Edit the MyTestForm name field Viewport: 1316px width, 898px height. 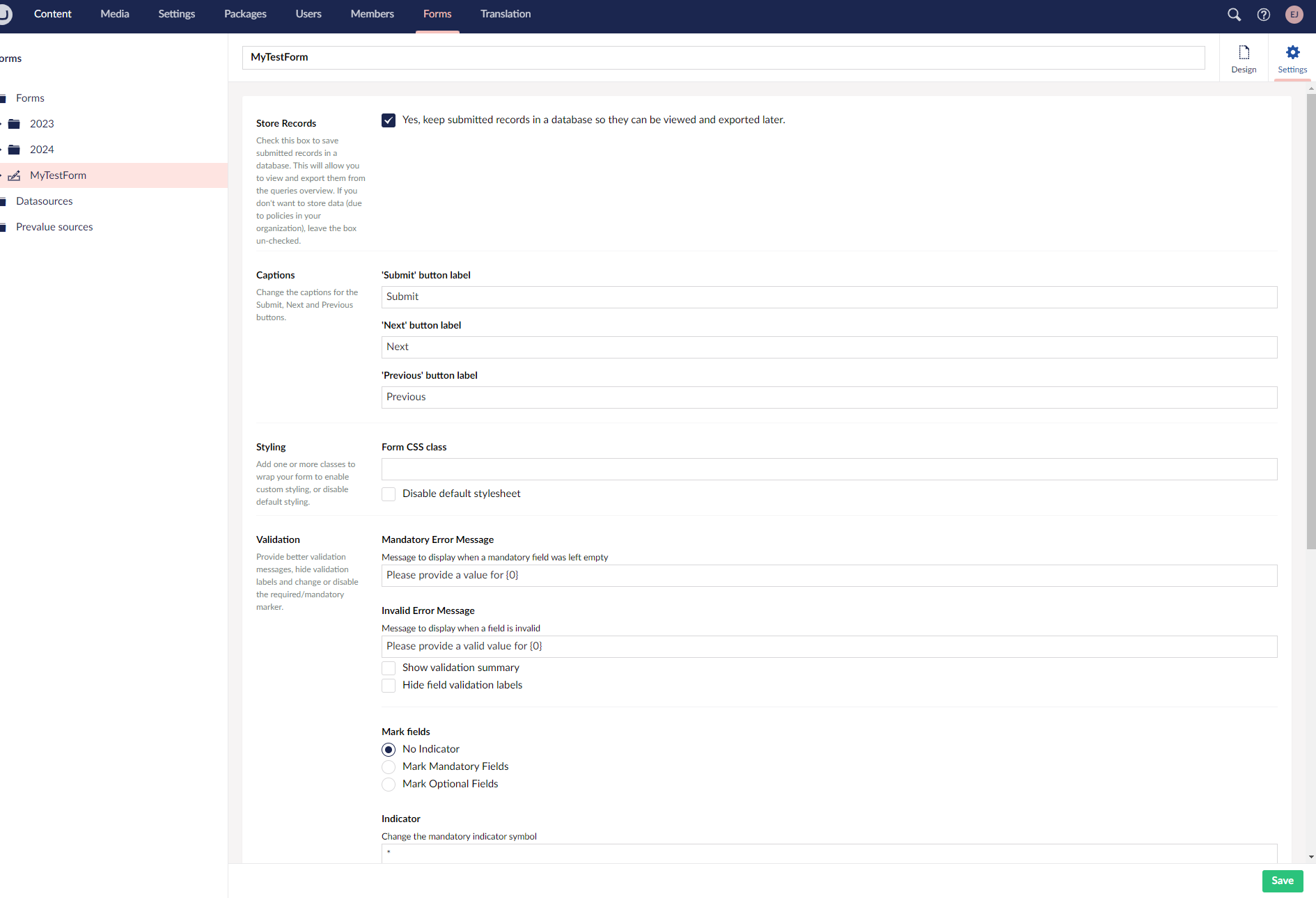(723, 58)
